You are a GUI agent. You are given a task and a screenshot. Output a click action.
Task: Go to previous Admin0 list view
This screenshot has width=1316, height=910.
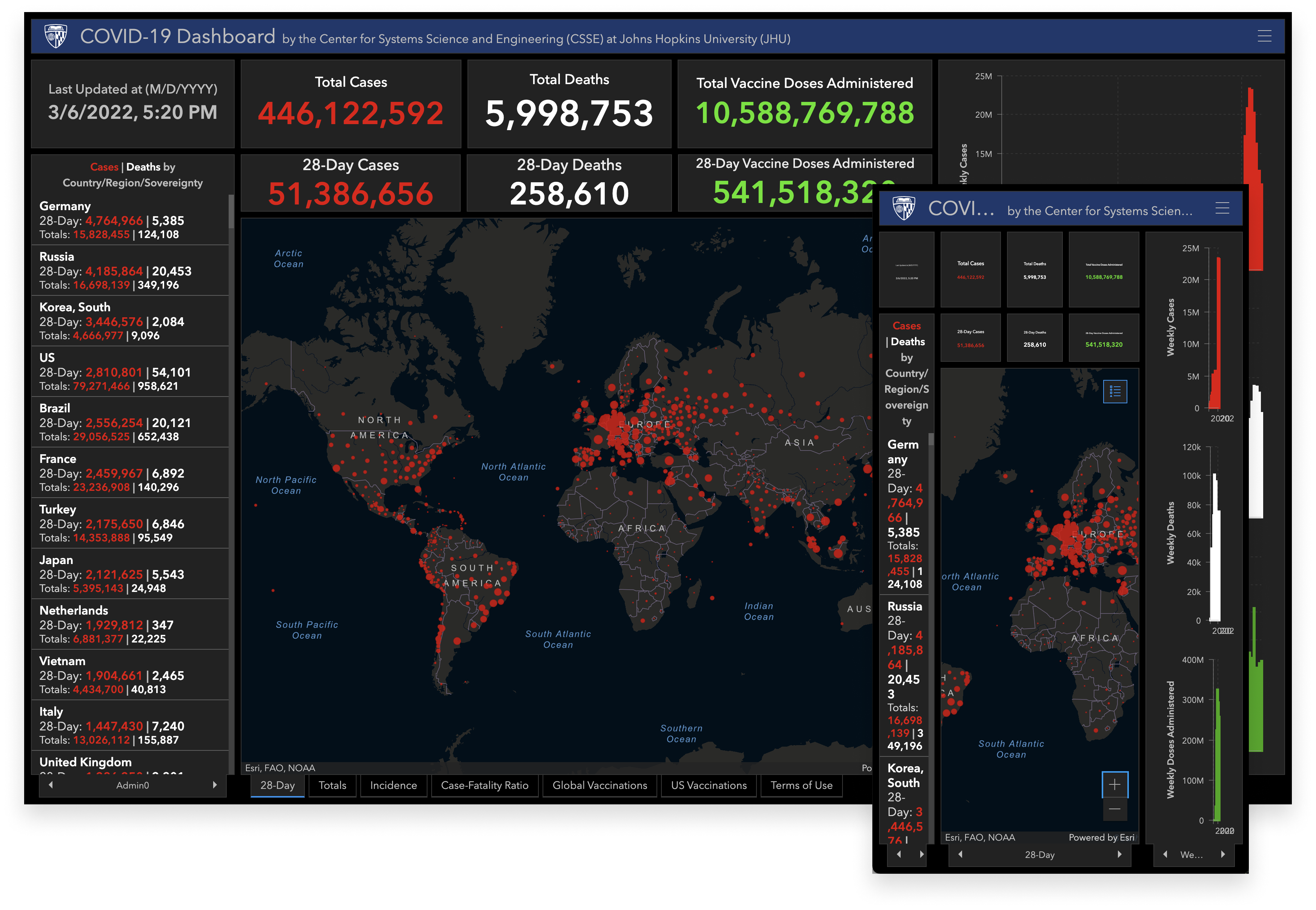pos(51,785)
